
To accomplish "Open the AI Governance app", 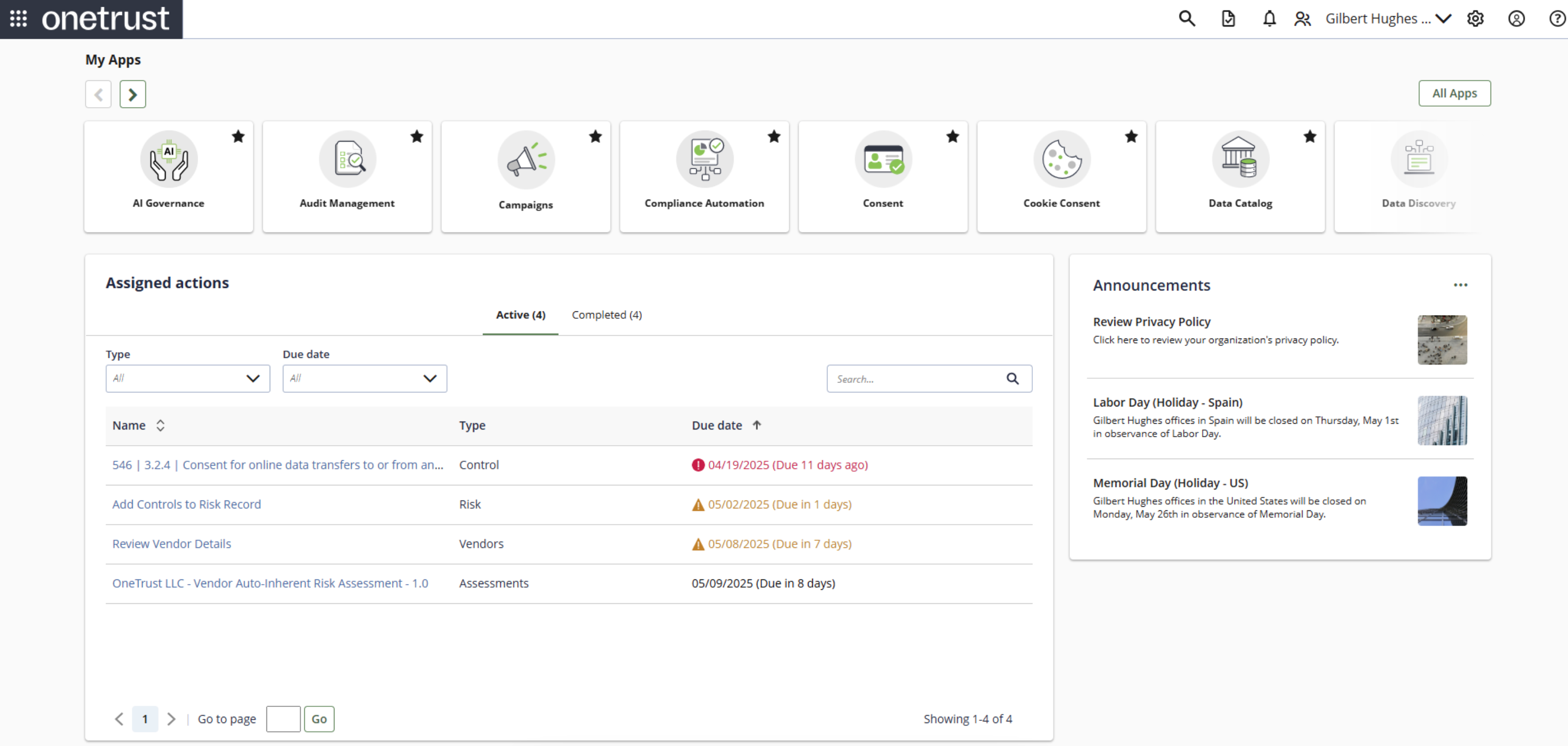I will click(169, 177).
